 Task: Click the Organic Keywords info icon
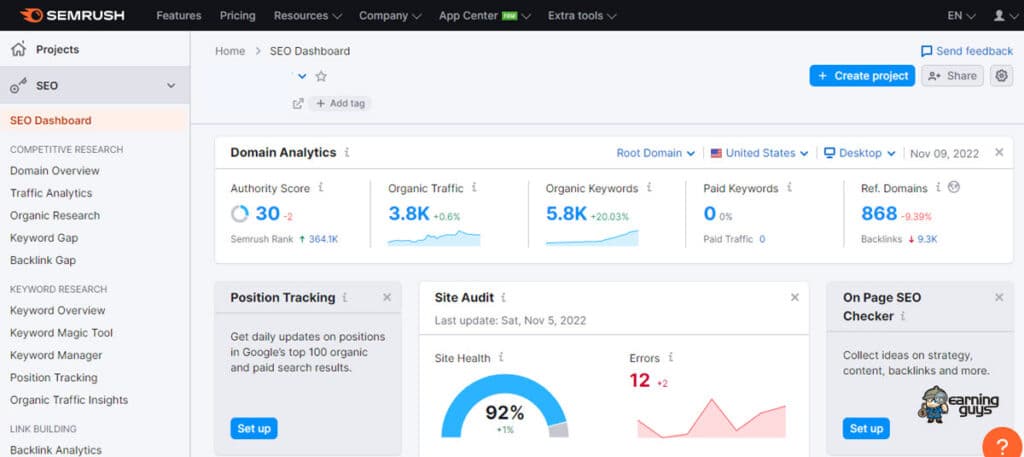pyautogui.click(x=649, y=187)
